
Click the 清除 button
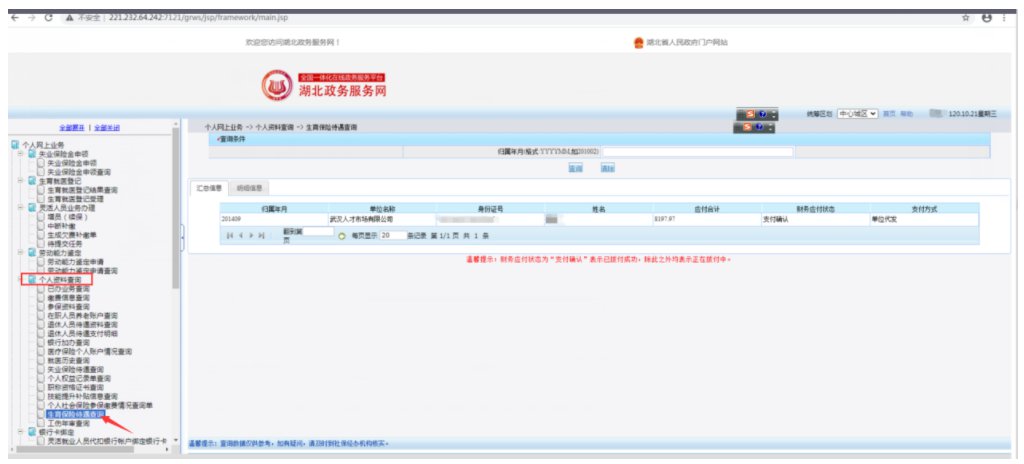607,168
